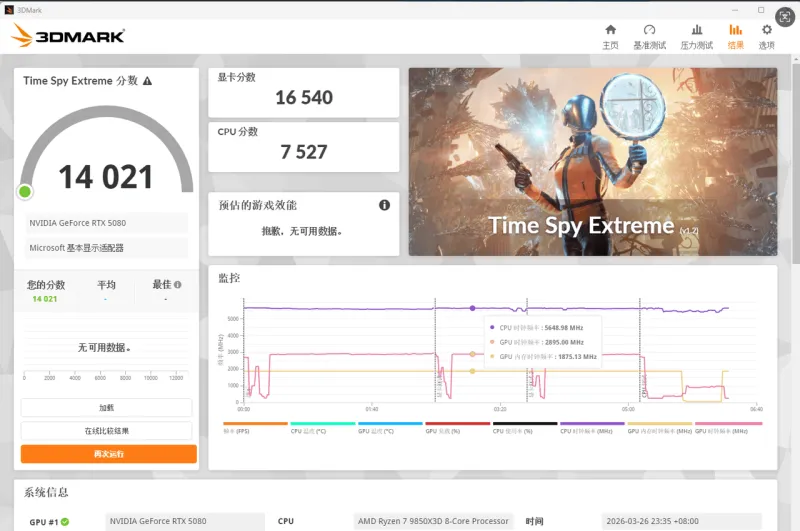Open the Home tab (主页)
Image resolution: width=800 pixels, height=531 pixels.
pos(610,37)
